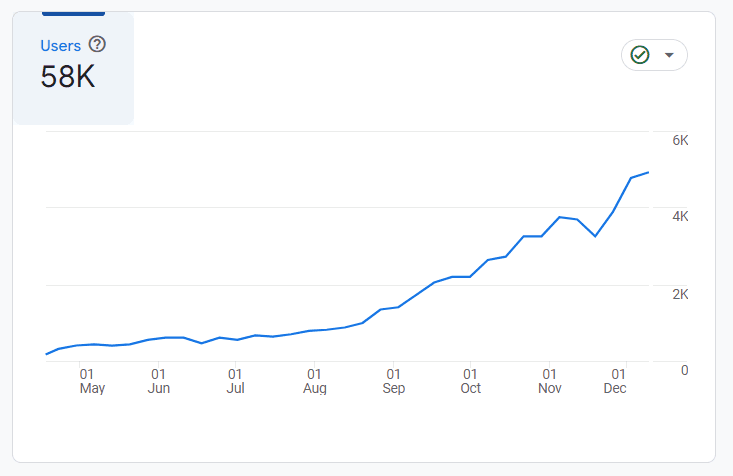The height and width of the screenshot is (476, 733).
Task: Click the green checkmark data quality icon
Action: coord(640,55)
